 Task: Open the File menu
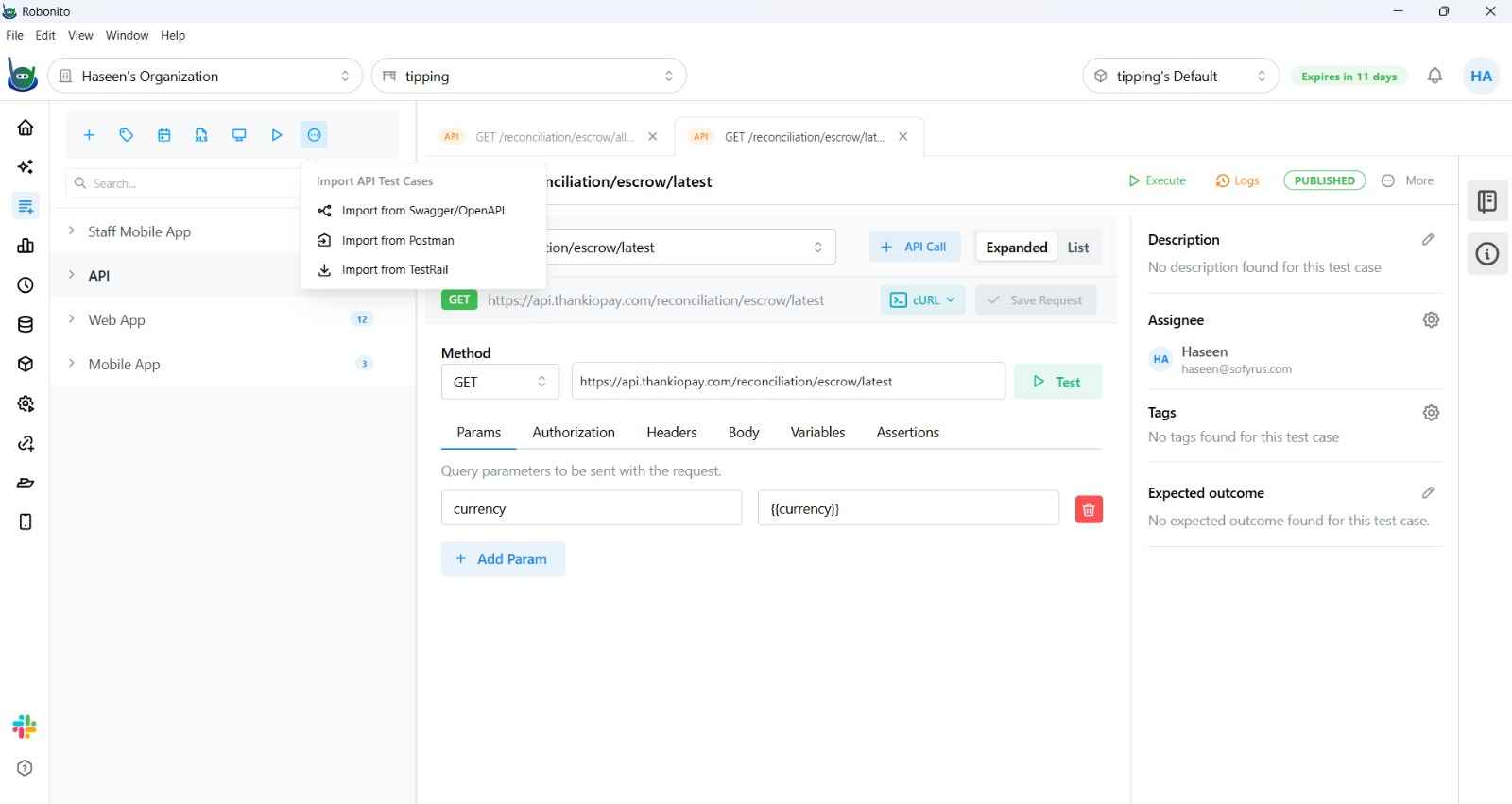coord(14,35)
